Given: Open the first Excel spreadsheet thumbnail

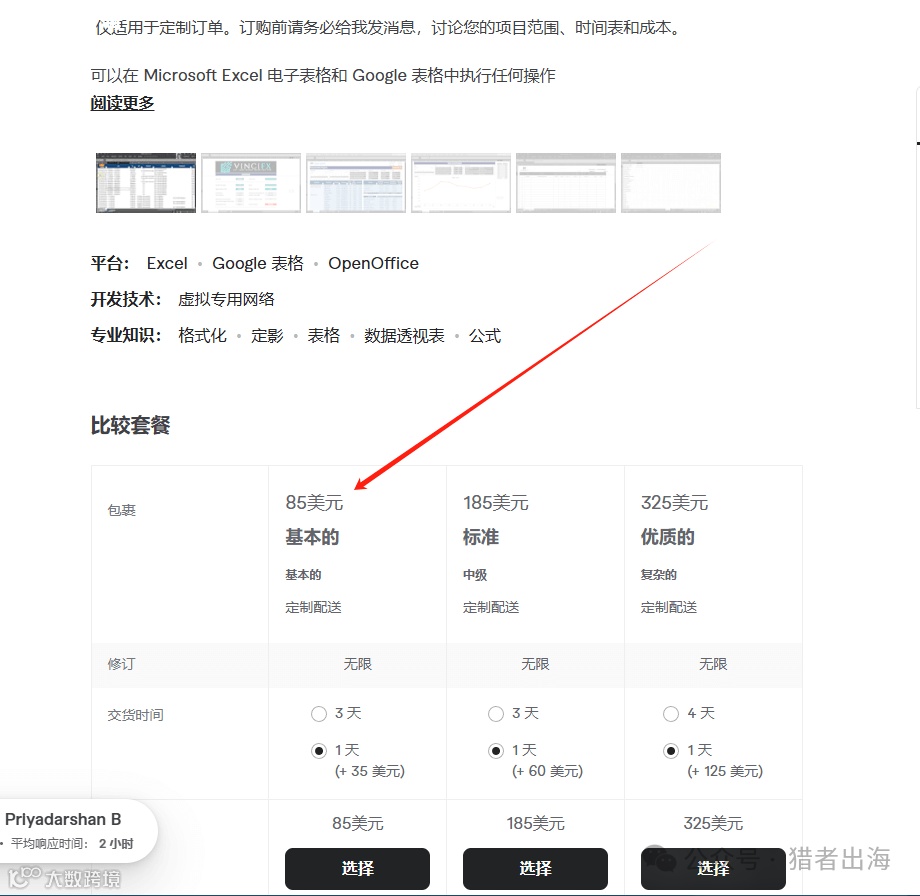Looking at the screenshot, I should pos(145,183).
